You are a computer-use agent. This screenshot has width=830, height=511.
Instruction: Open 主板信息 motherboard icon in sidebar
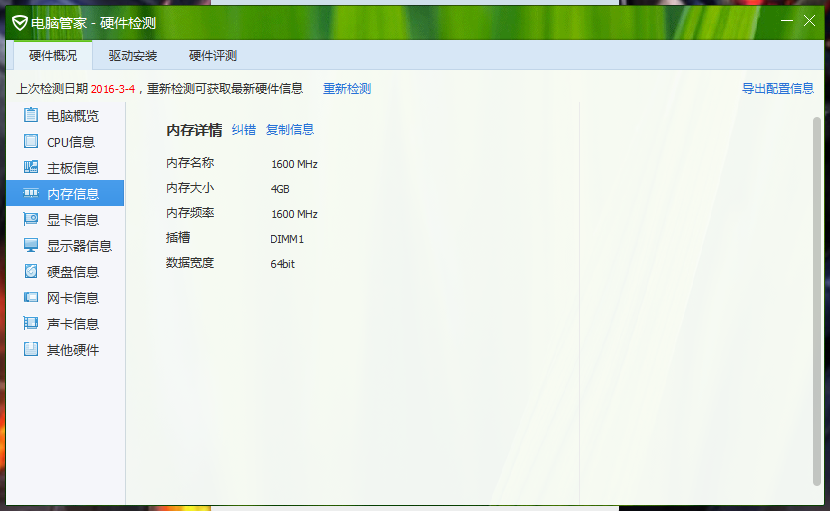tap(31, 167)
